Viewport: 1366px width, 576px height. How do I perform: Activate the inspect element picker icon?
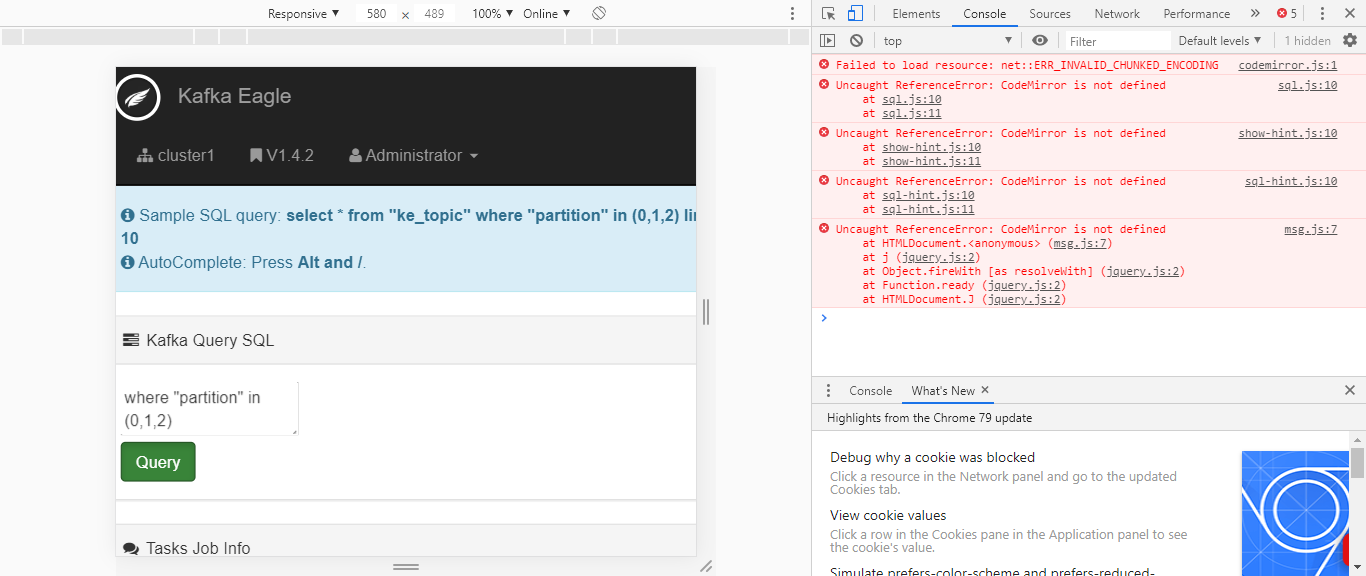828,14
